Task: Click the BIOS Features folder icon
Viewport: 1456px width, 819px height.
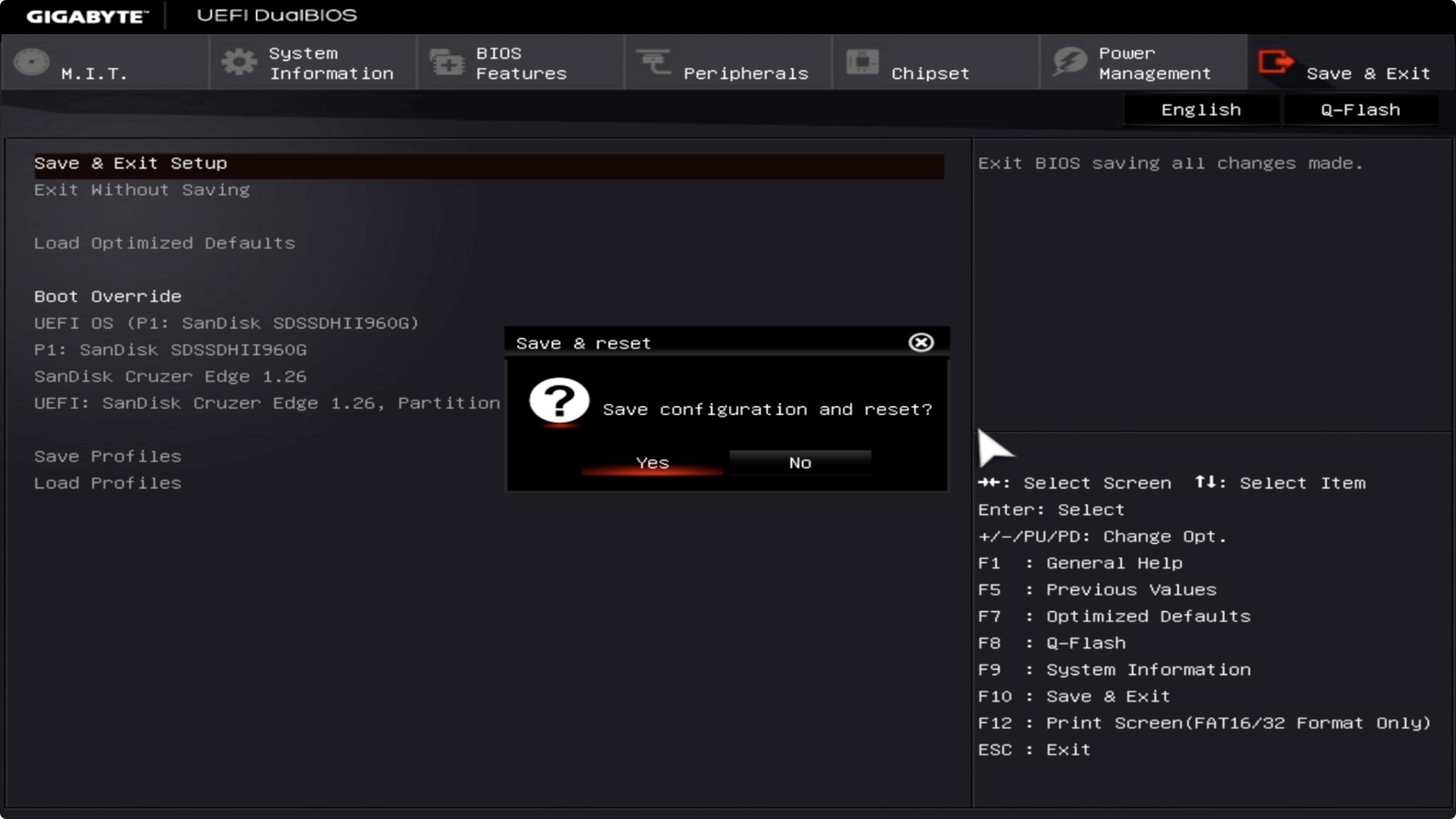Action: (447, 62)
